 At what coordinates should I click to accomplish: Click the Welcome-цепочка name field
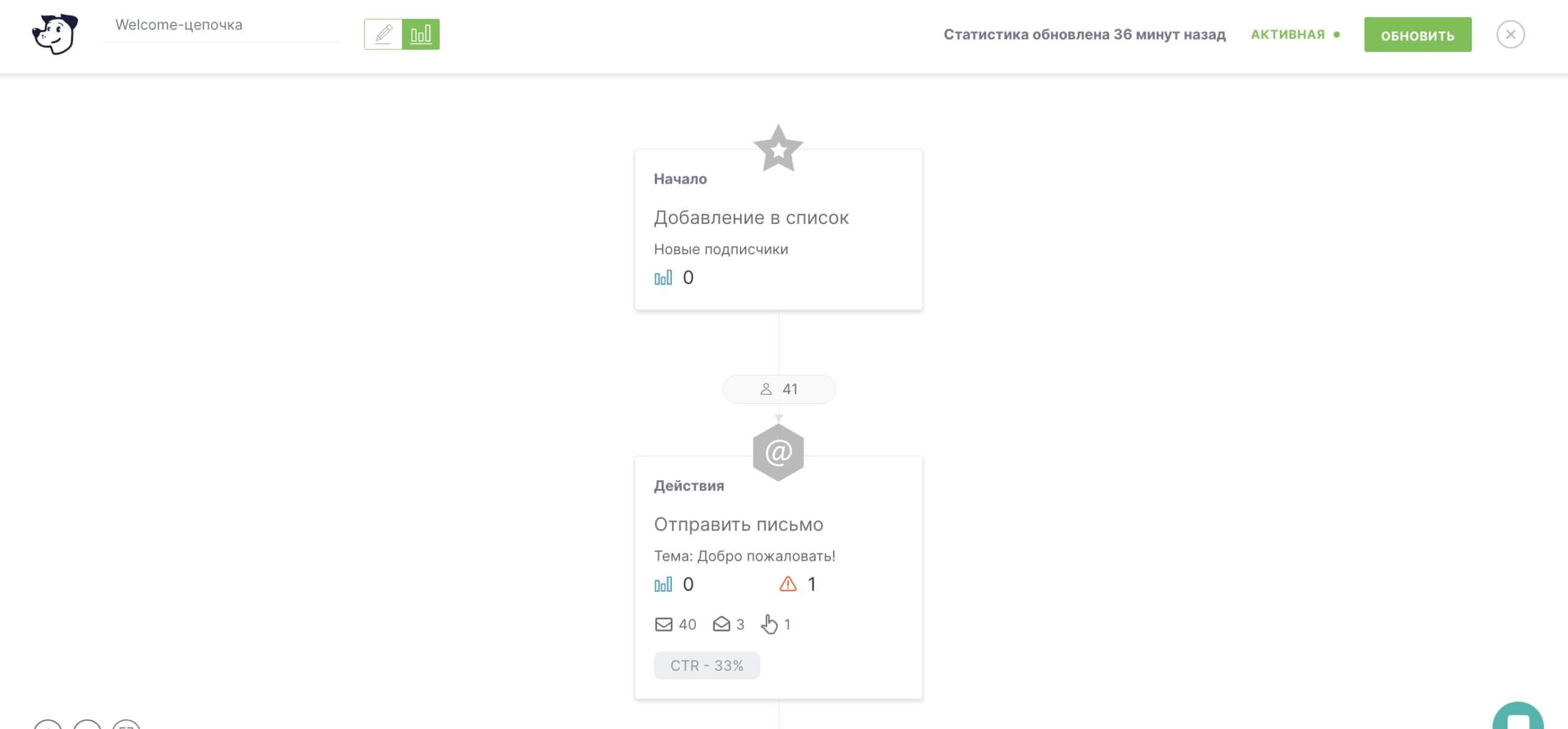pos(221,25)
